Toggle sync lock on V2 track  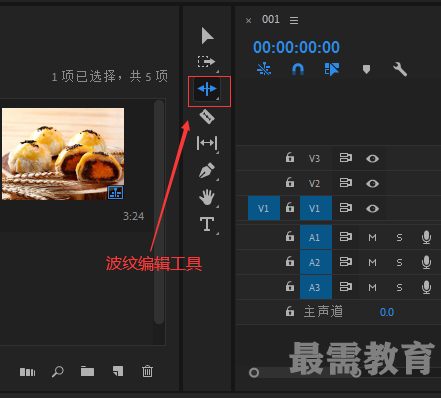[x=346, y=183]
